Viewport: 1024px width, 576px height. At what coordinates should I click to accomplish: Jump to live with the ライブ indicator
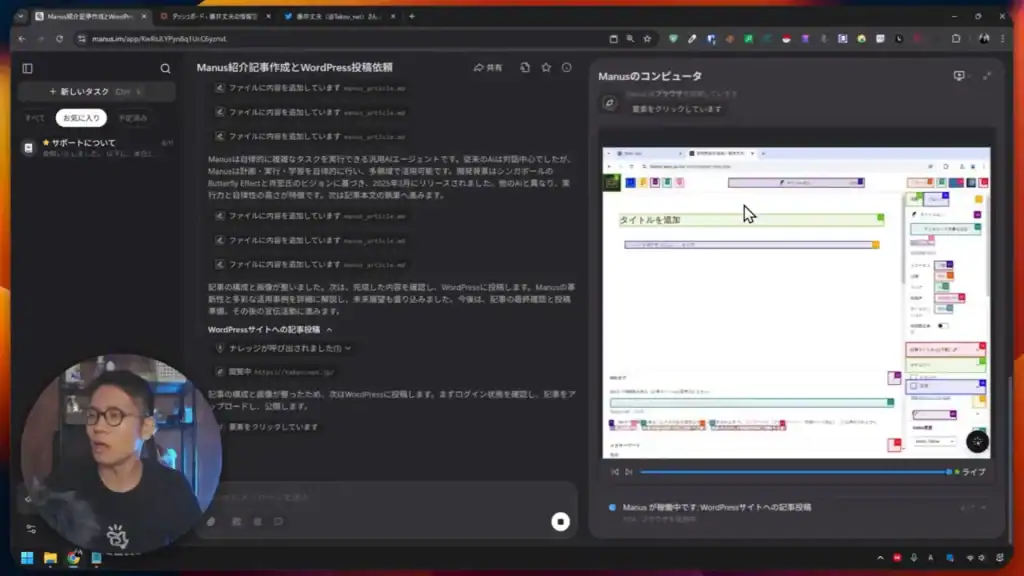click(970, 472)
